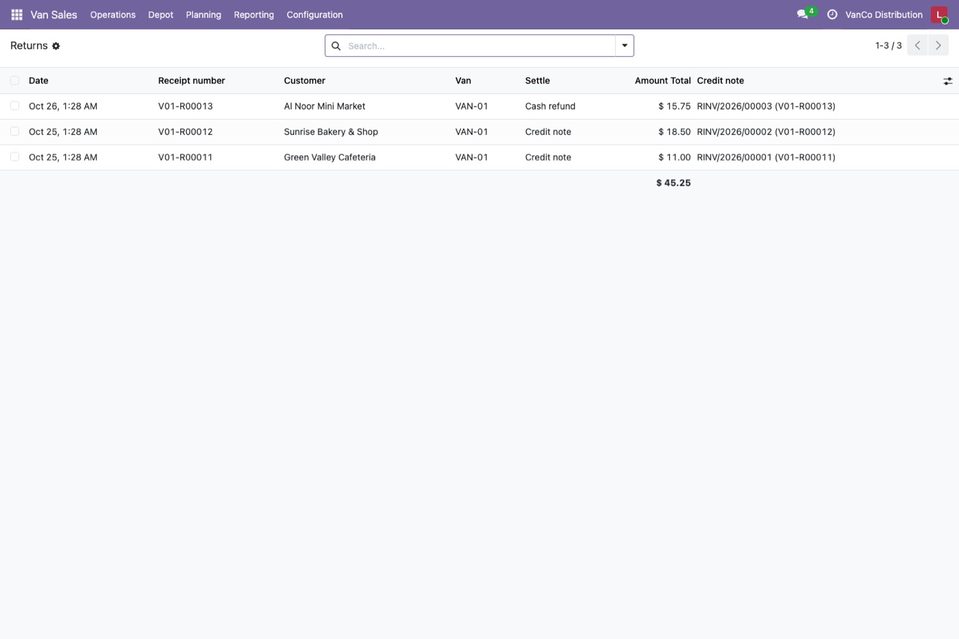959x639 pixels.
Task: Click the $ 11.00 amount cell
Action: [x=675, y=157]
